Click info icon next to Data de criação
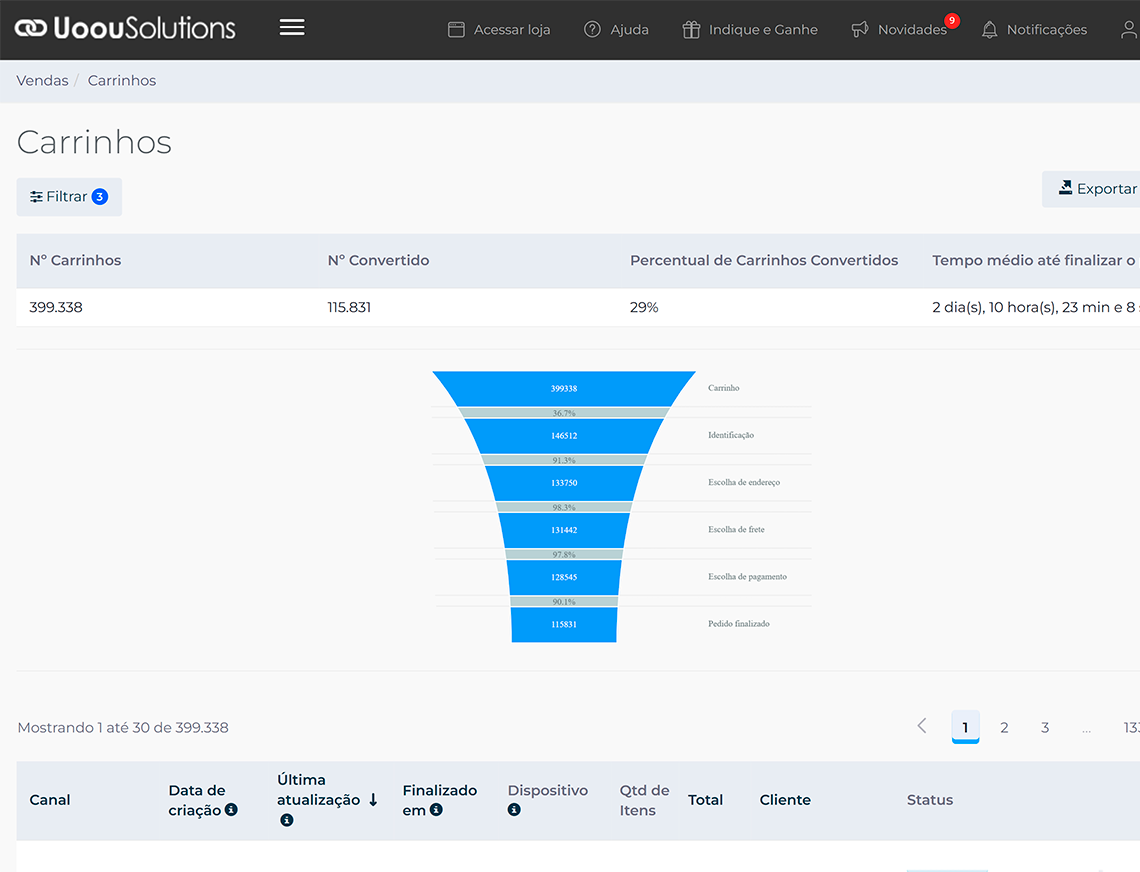 coord(232,810)
